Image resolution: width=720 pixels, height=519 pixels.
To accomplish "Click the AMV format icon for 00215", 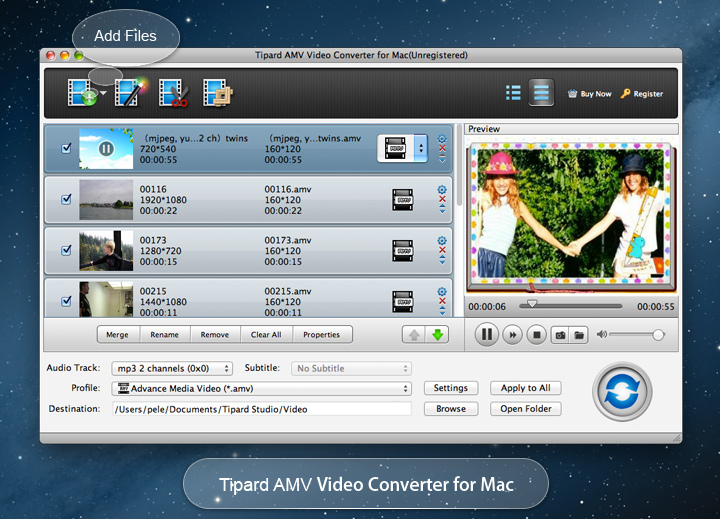I will point(403,302).
